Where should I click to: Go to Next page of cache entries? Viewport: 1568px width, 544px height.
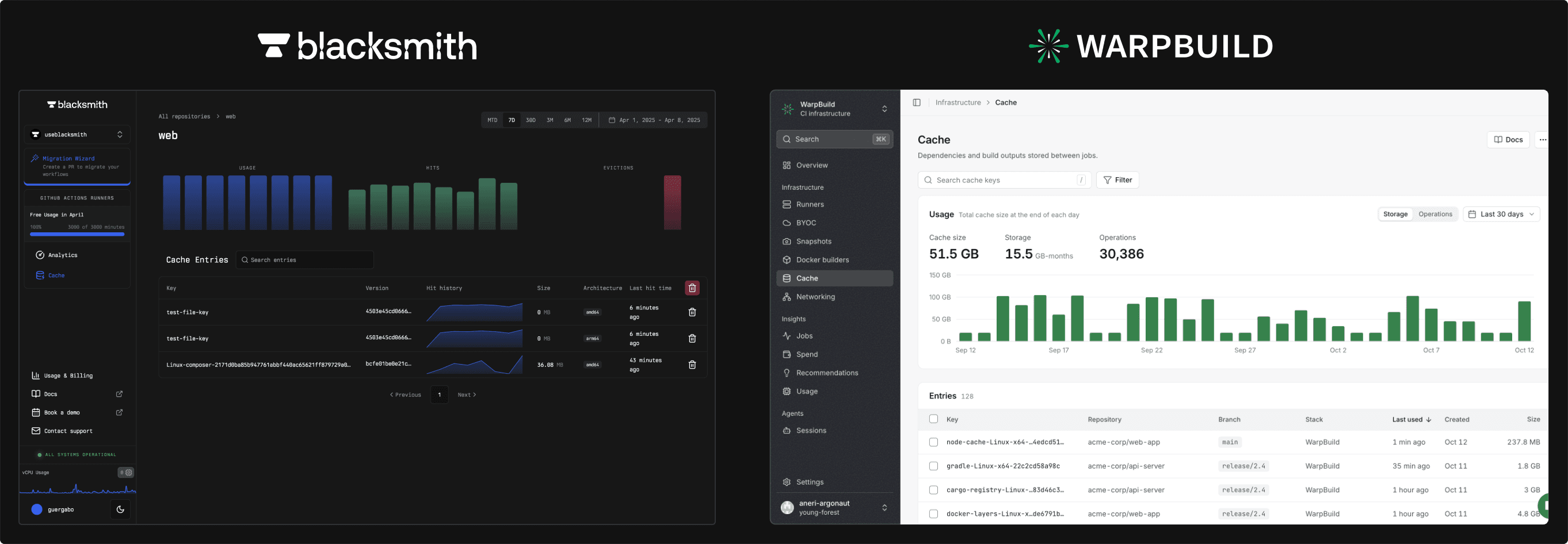pos(467,396)
